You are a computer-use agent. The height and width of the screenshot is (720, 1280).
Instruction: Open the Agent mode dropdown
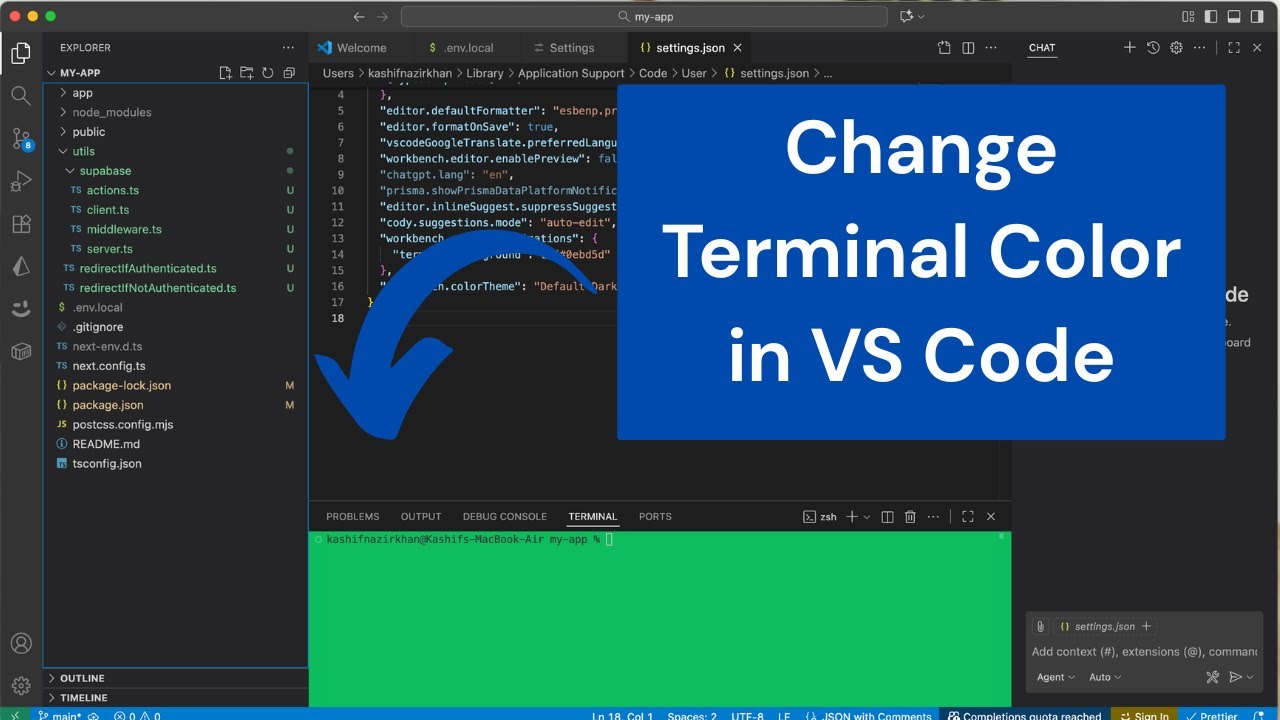[1056, 677]
